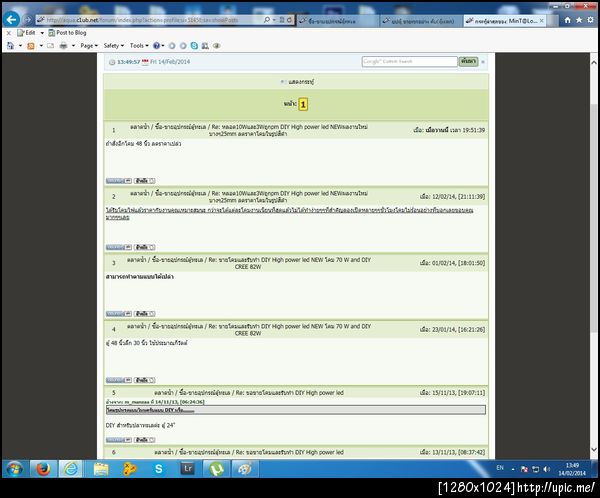Click the right button under post 4
Viewport: 600px width, 498px height.
point(145,380)
